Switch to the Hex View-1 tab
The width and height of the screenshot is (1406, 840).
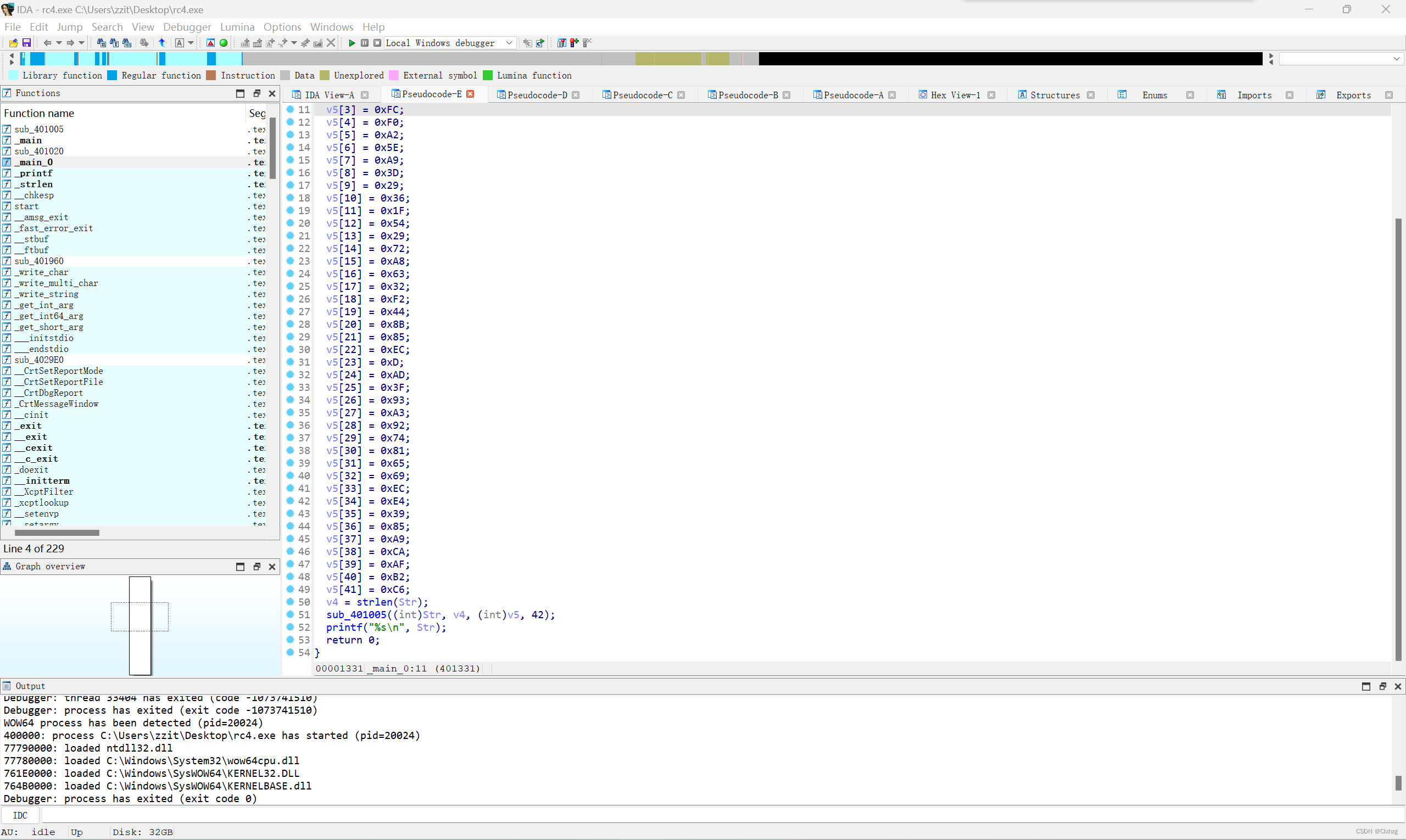955,94
